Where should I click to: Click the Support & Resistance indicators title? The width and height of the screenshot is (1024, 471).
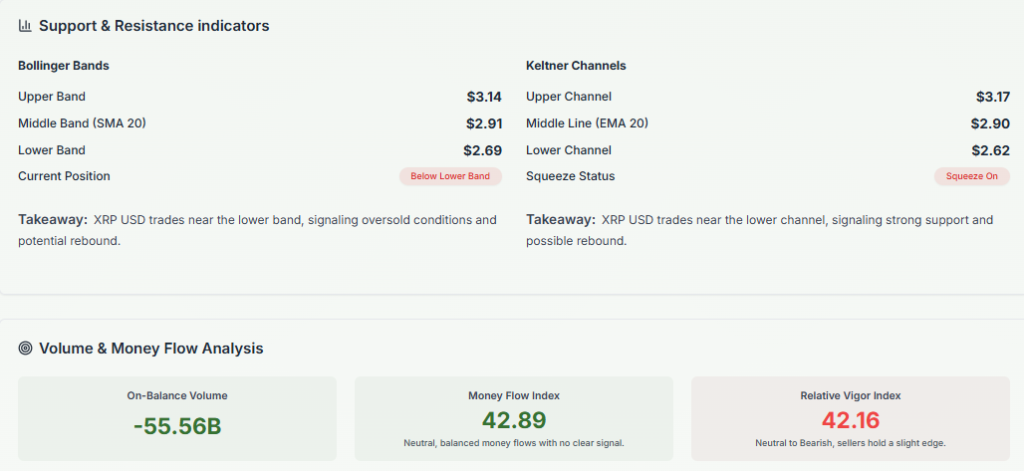click(x=154, y=26)
